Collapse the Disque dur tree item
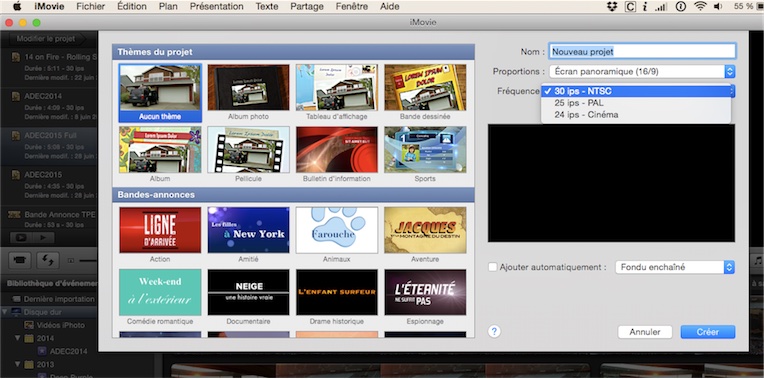 tap(5, 312)
